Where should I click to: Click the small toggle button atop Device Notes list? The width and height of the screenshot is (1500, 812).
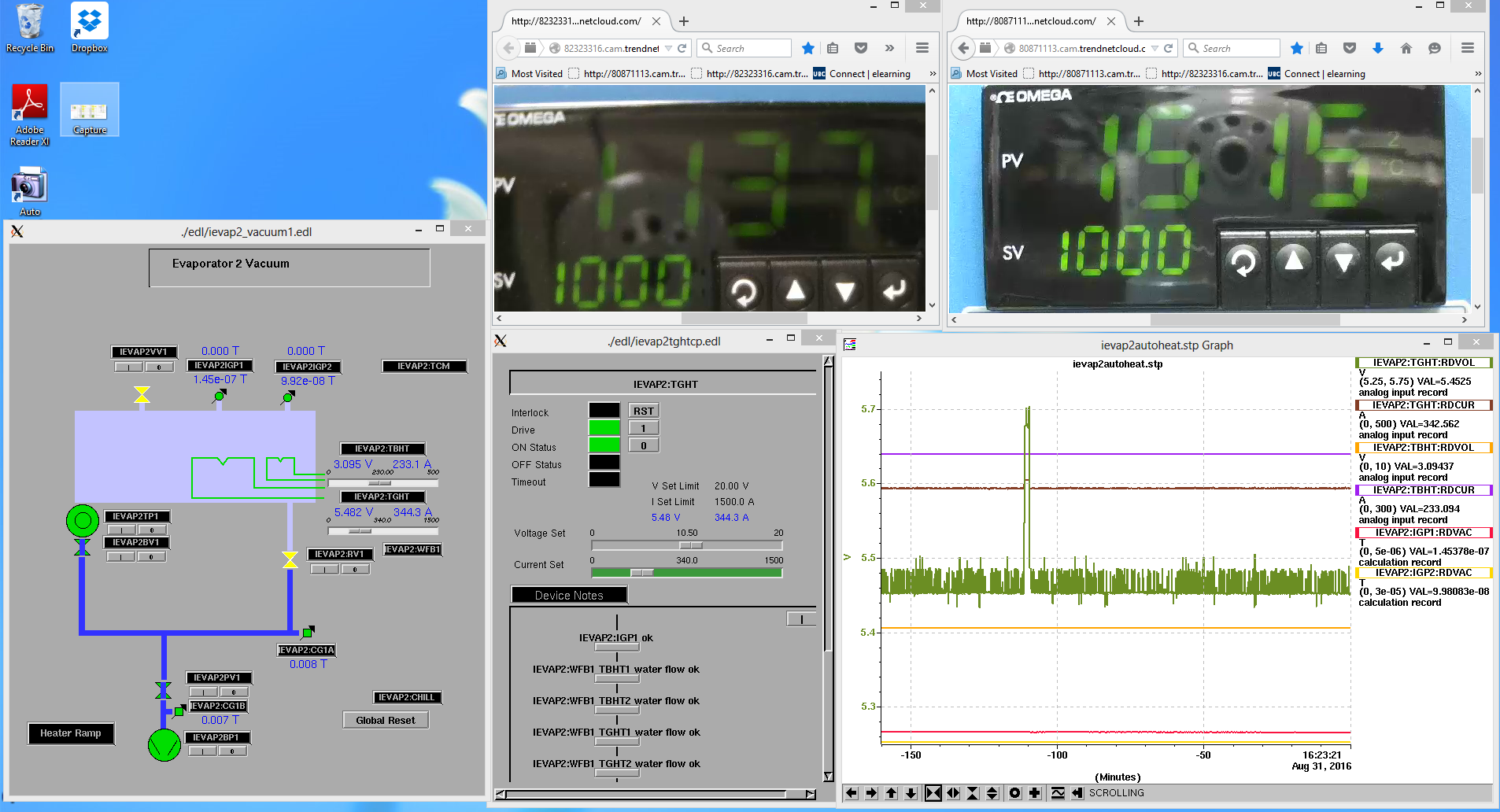tap(801, 619)
